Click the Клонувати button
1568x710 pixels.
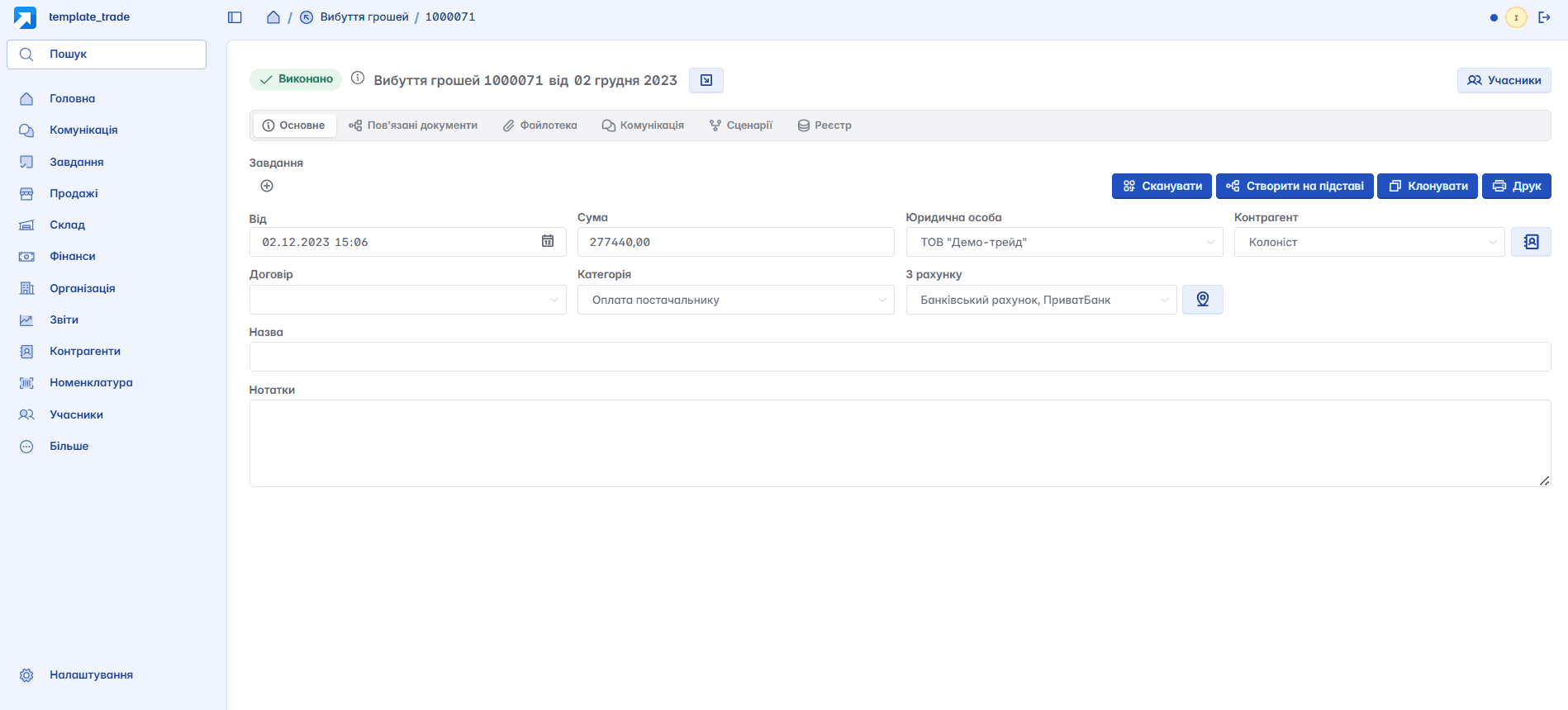click(x=1428, y=186)
